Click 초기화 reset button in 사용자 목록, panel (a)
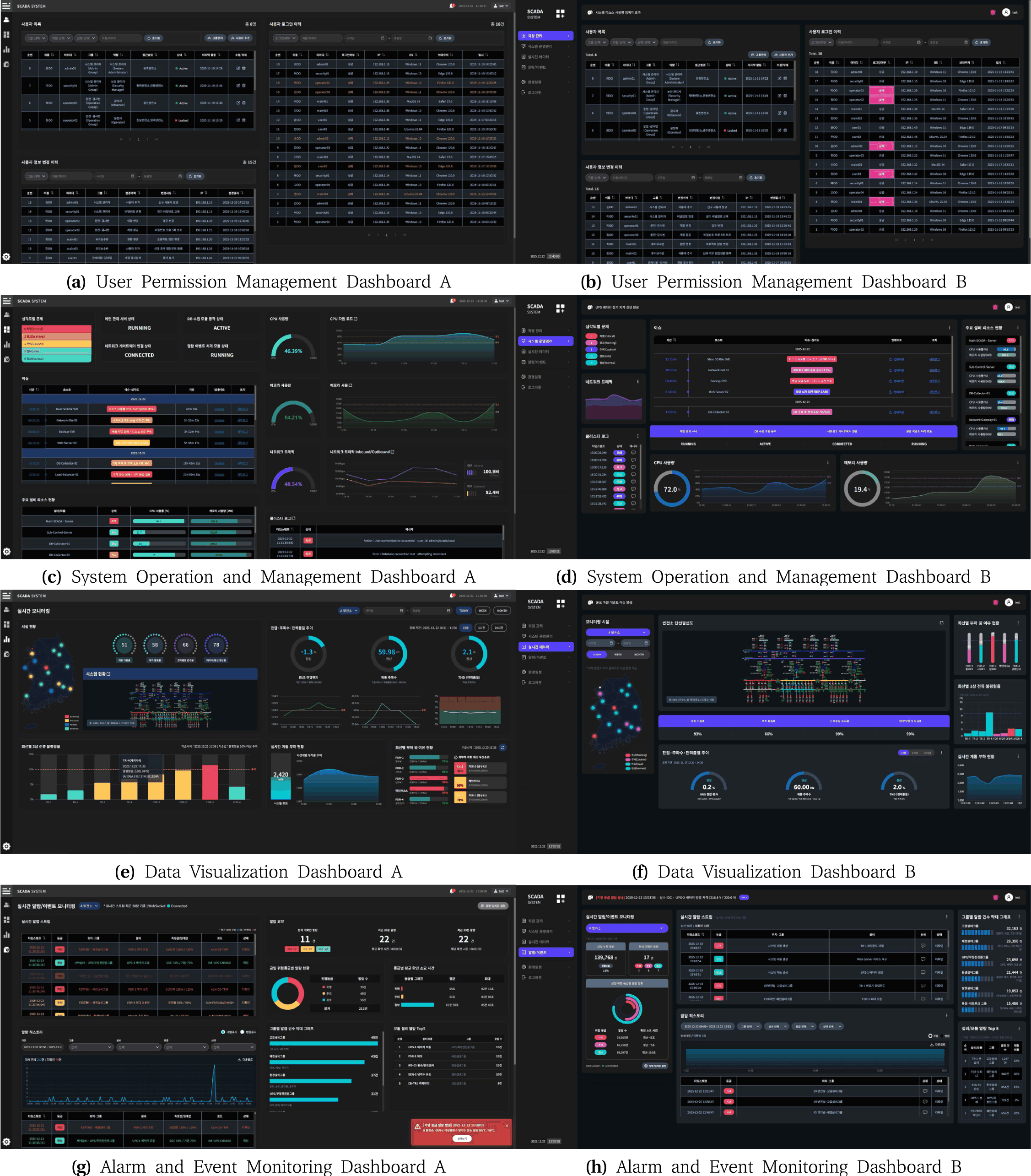 pos(153,38)
